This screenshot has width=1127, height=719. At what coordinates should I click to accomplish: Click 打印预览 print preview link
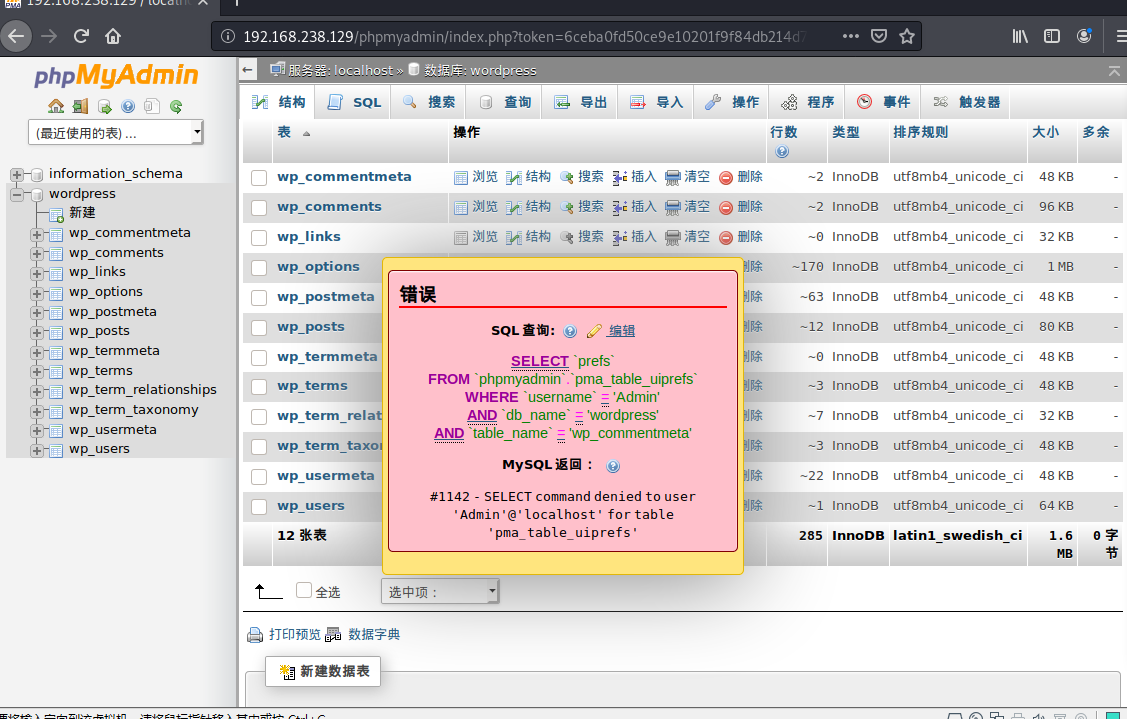(x=295, y=634)
